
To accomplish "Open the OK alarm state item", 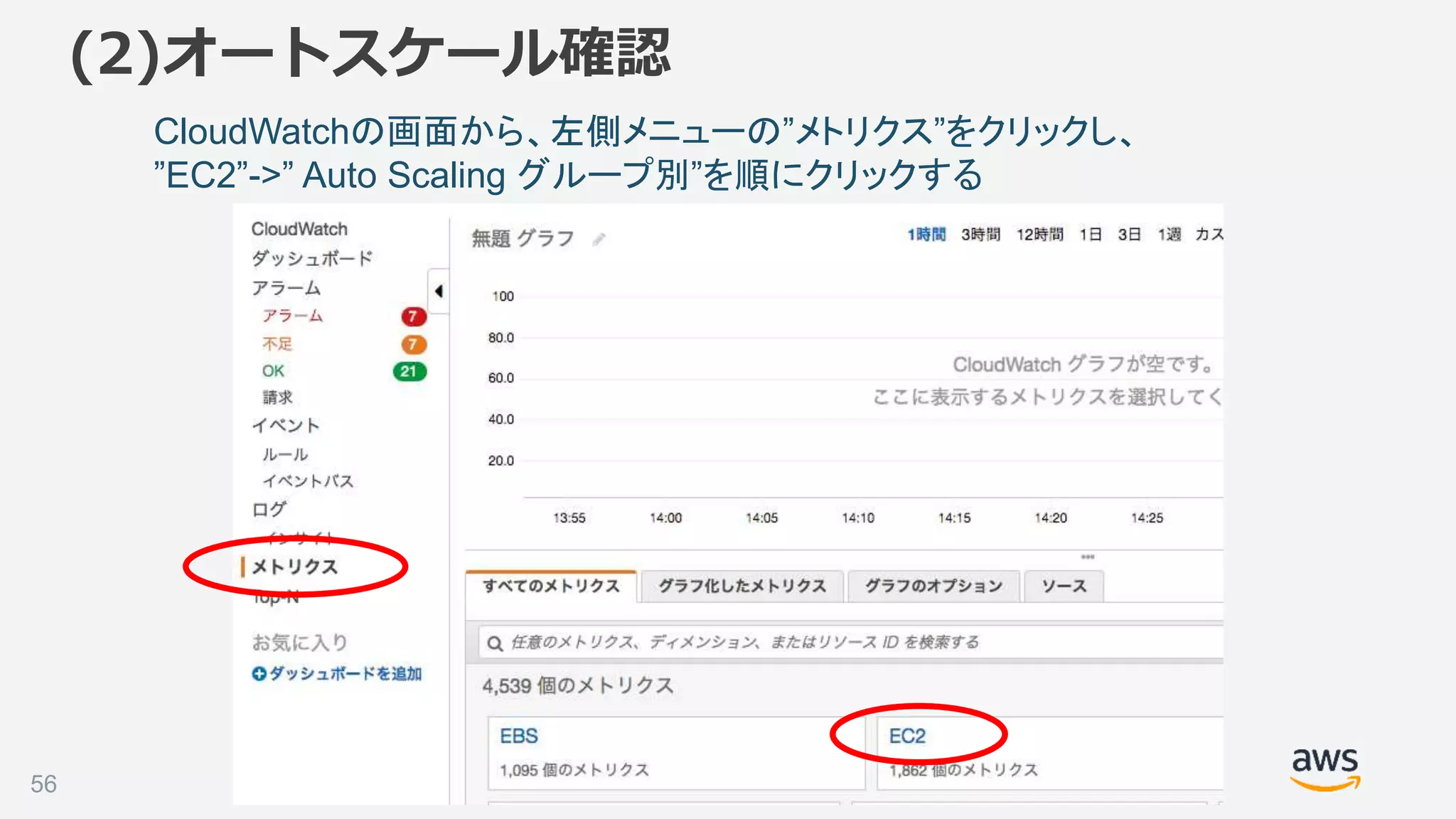I will [273, 371].
